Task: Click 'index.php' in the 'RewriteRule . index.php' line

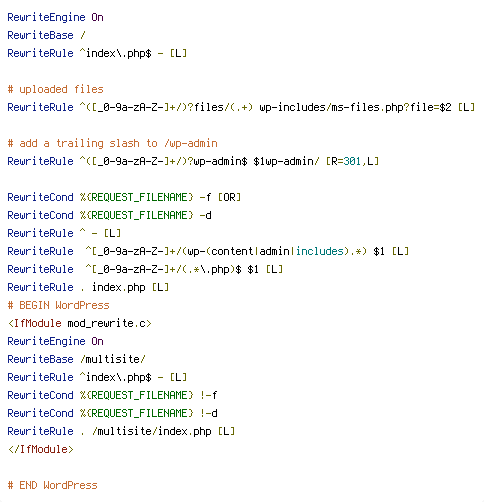Action: 119,287
